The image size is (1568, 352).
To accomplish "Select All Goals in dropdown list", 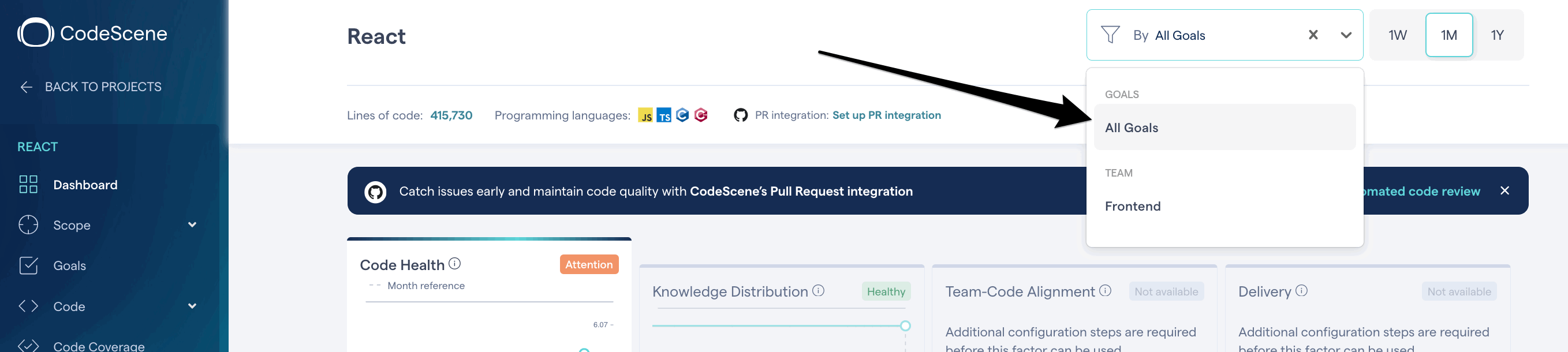I will click(1224, 127).
